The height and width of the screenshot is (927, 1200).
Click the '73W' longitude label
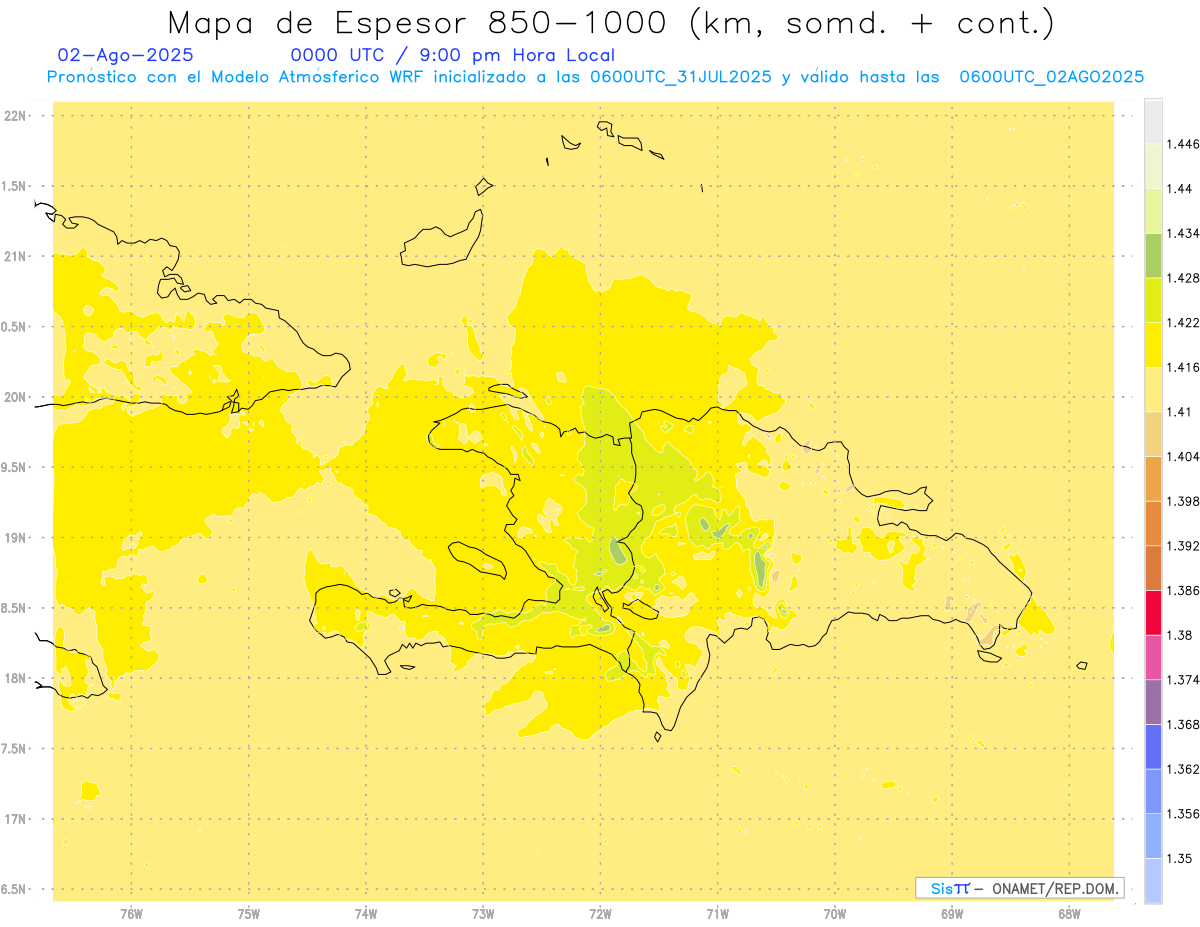click(483, 914)
